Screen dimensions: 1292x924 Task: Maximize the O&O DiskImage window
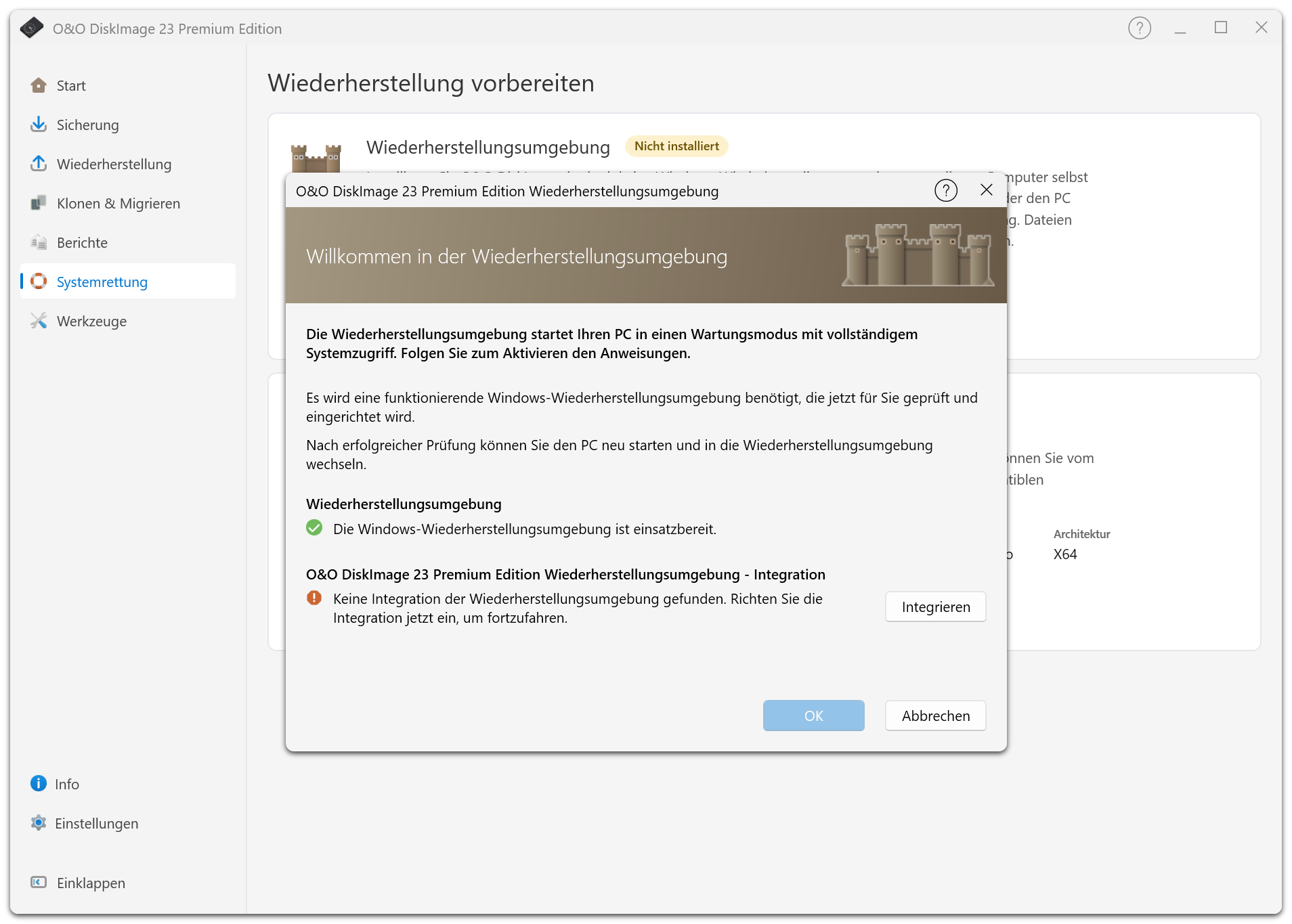point(1221,28)
